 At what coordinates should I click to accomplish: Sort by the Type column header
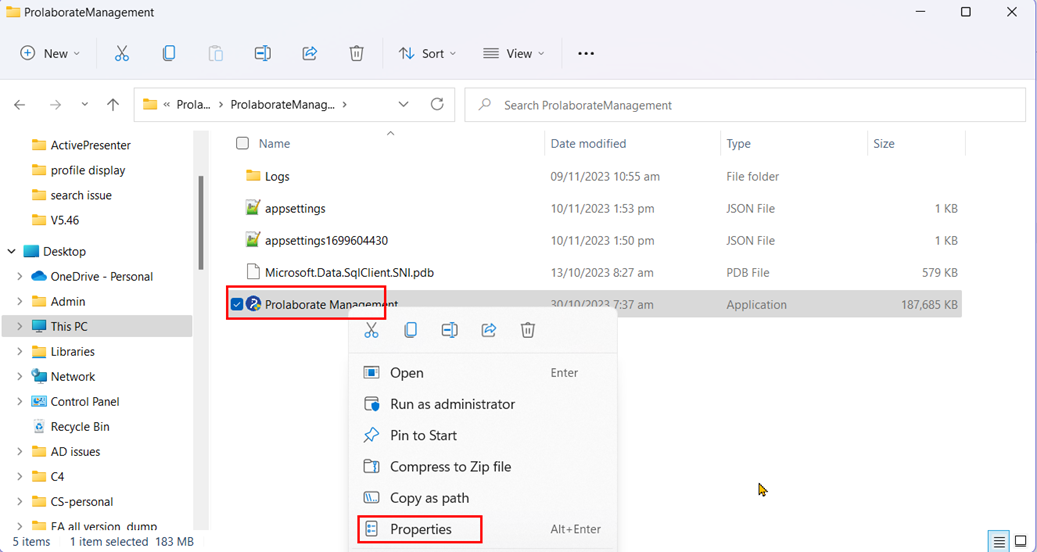pyautogui.click(x=738, y=143)
